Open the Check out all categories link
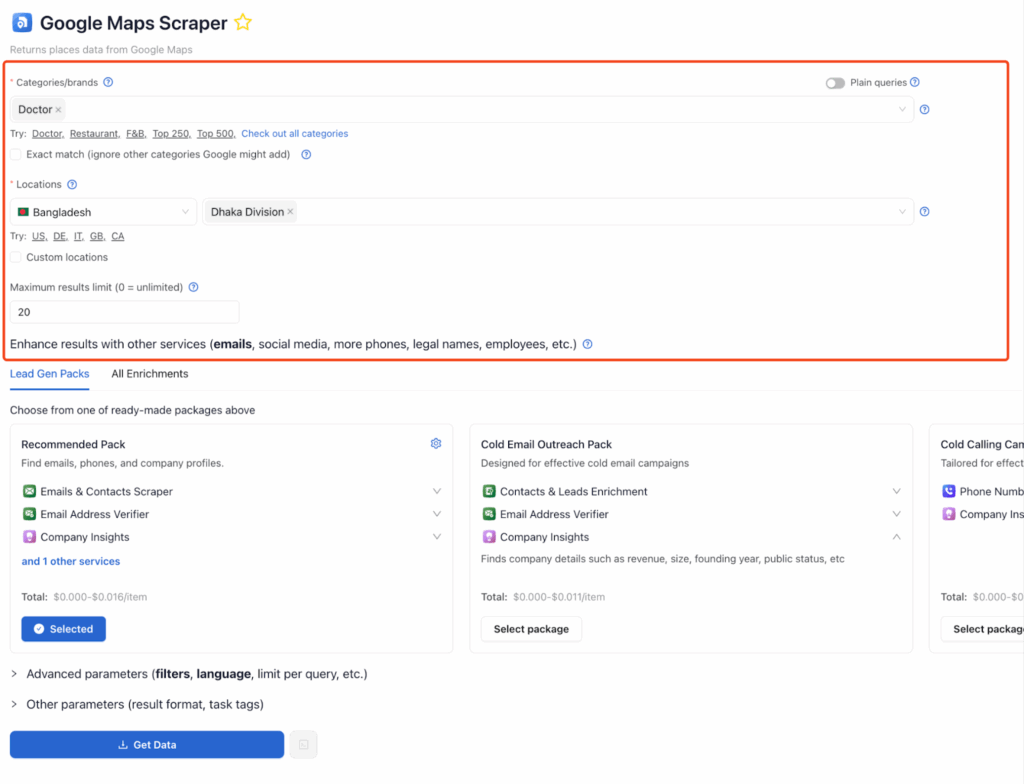The width and height of the screenshot is (1024, 784). (x=294, y=133)
